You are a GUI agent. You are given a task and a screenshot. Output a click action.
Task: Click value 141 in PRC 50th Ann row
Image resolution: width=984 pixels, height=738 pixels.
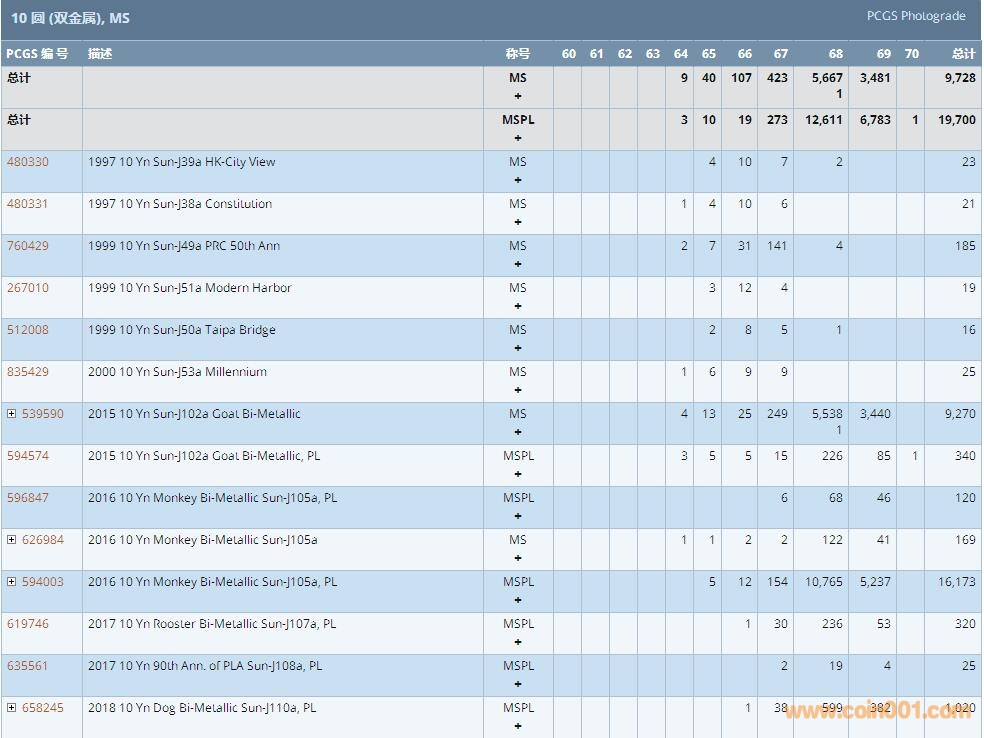click(x=777, y=246)
